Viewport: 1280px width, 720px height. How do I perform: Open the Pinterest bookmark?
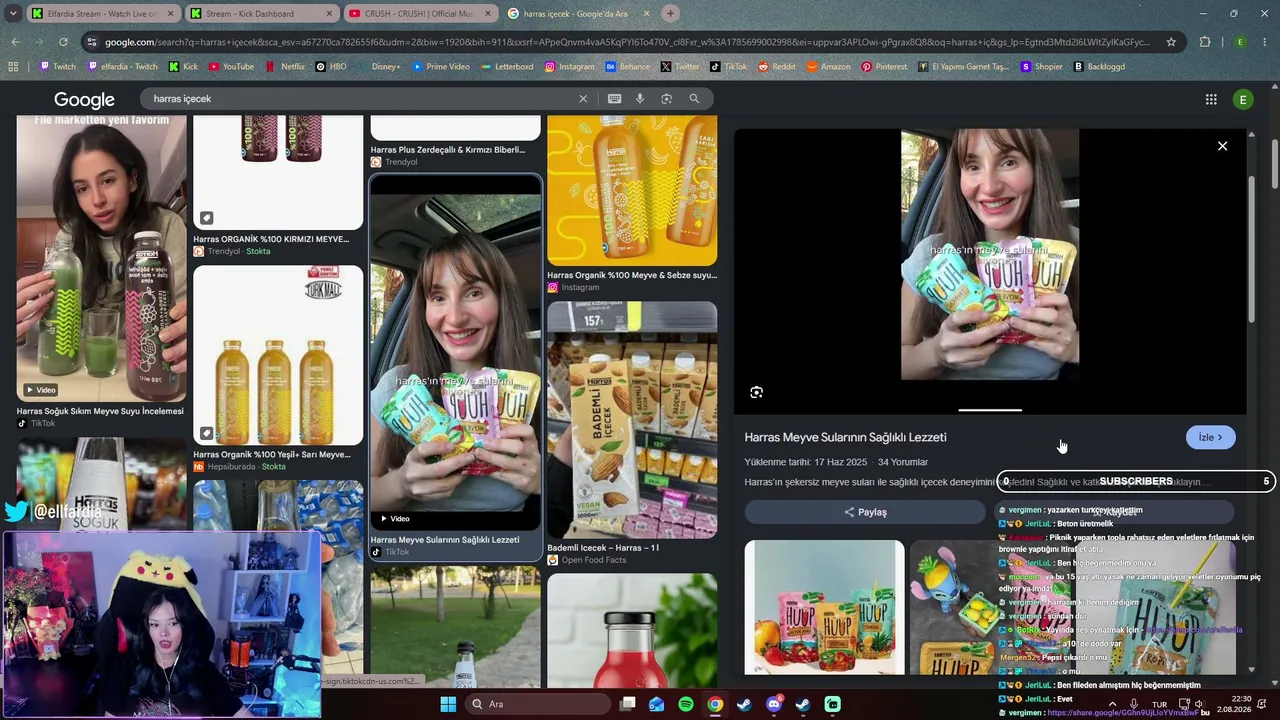pos(884,67)
